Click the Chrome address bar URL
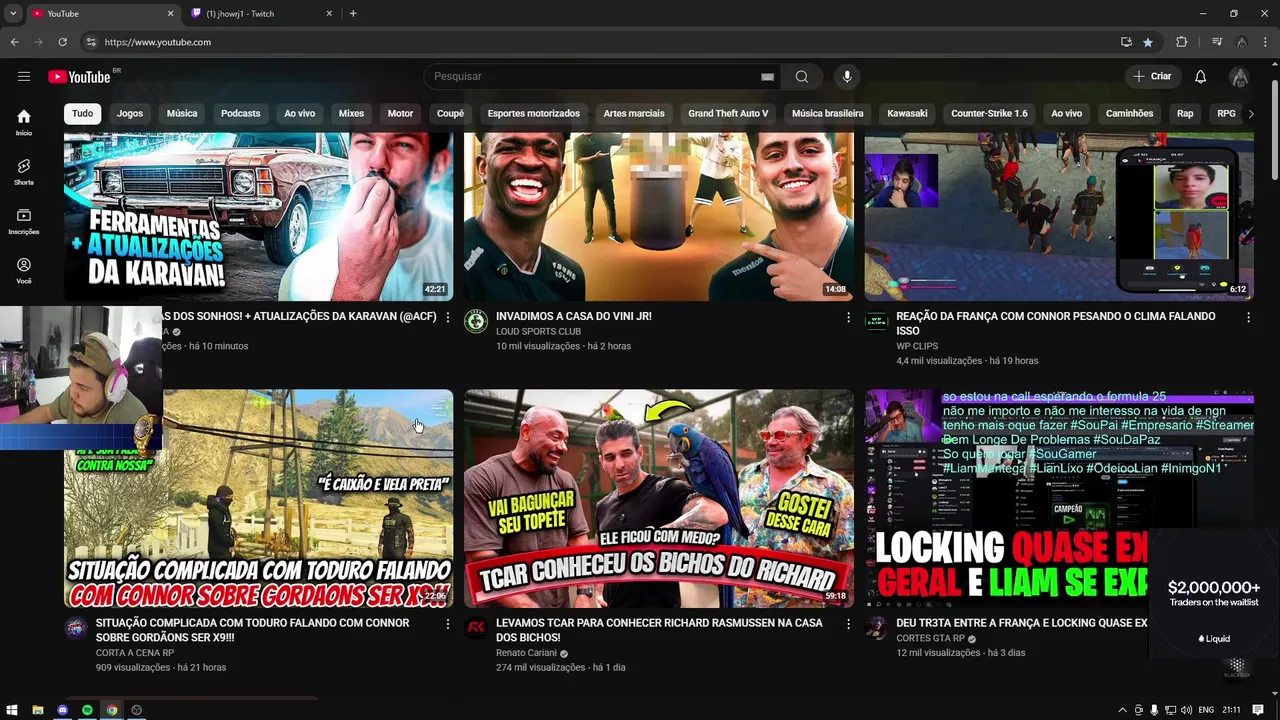This screenshot has width=1280, height=720. click(157, 42)
